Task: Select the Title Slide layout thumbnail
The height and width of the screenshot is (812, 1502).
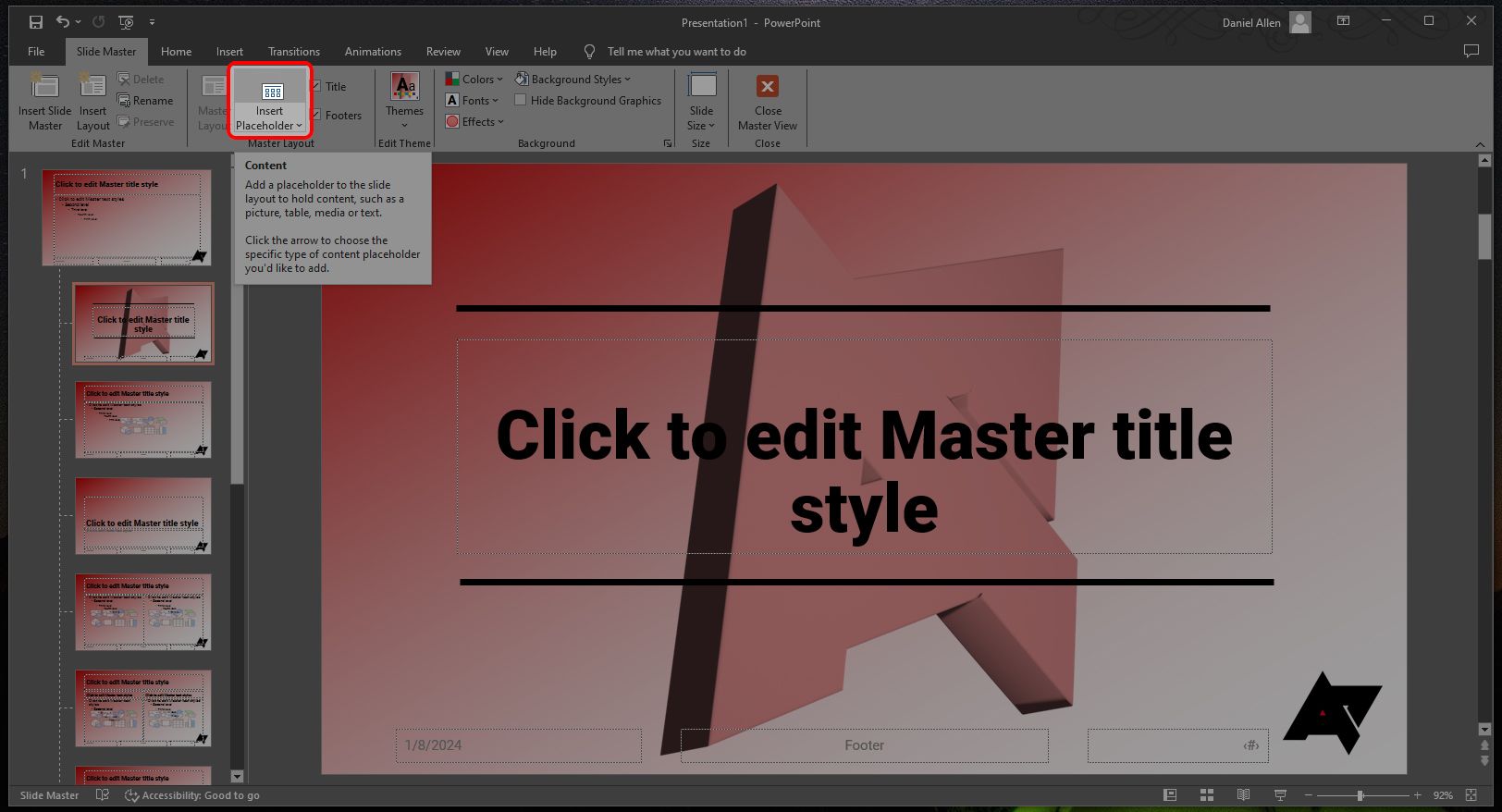Action: [x=143, y=324]
